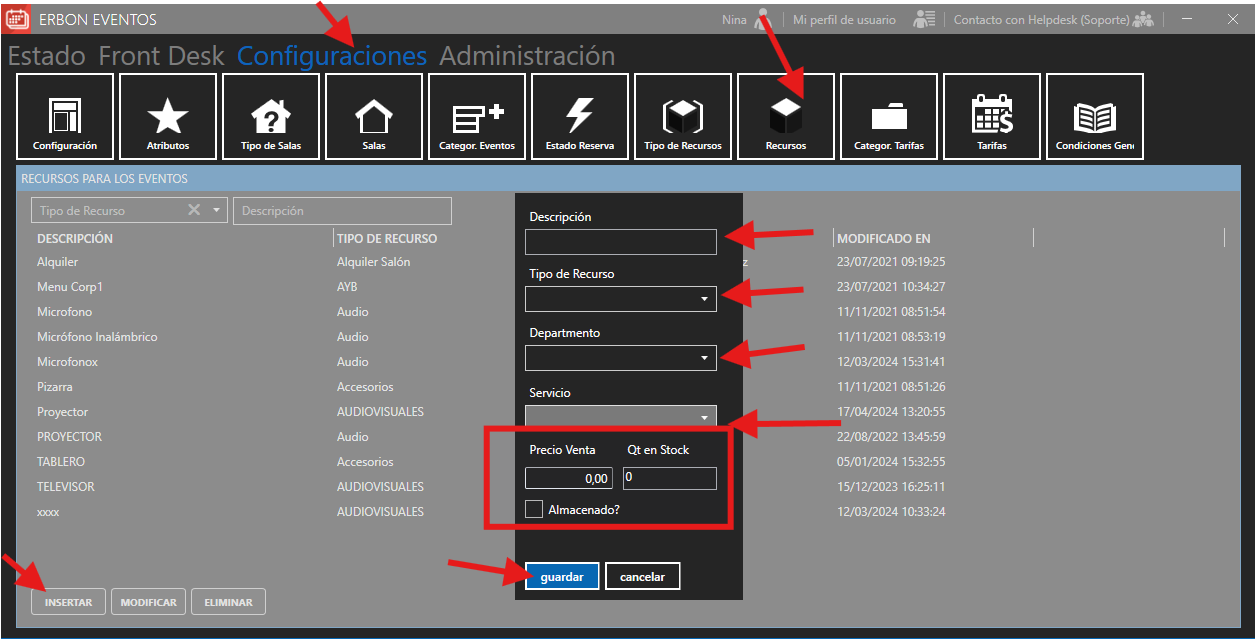
Task: Open the Configuración tile icon
Action: [x=65, y=117]
